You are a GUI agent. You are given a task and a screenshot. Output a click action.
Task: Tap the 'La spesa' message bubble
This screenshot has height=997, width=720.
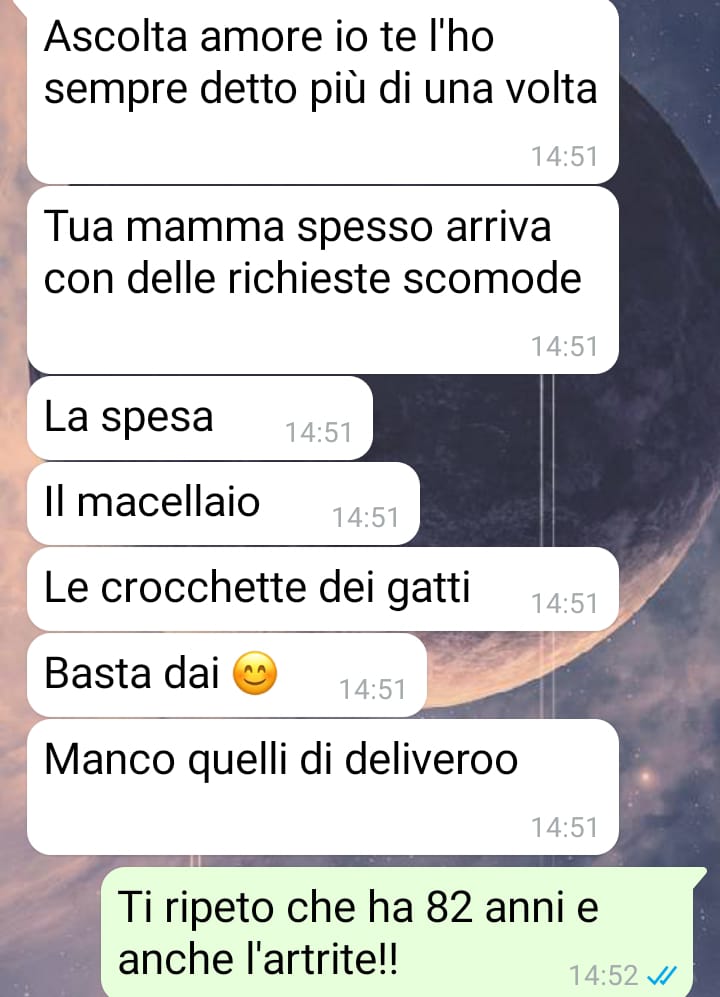200,418
